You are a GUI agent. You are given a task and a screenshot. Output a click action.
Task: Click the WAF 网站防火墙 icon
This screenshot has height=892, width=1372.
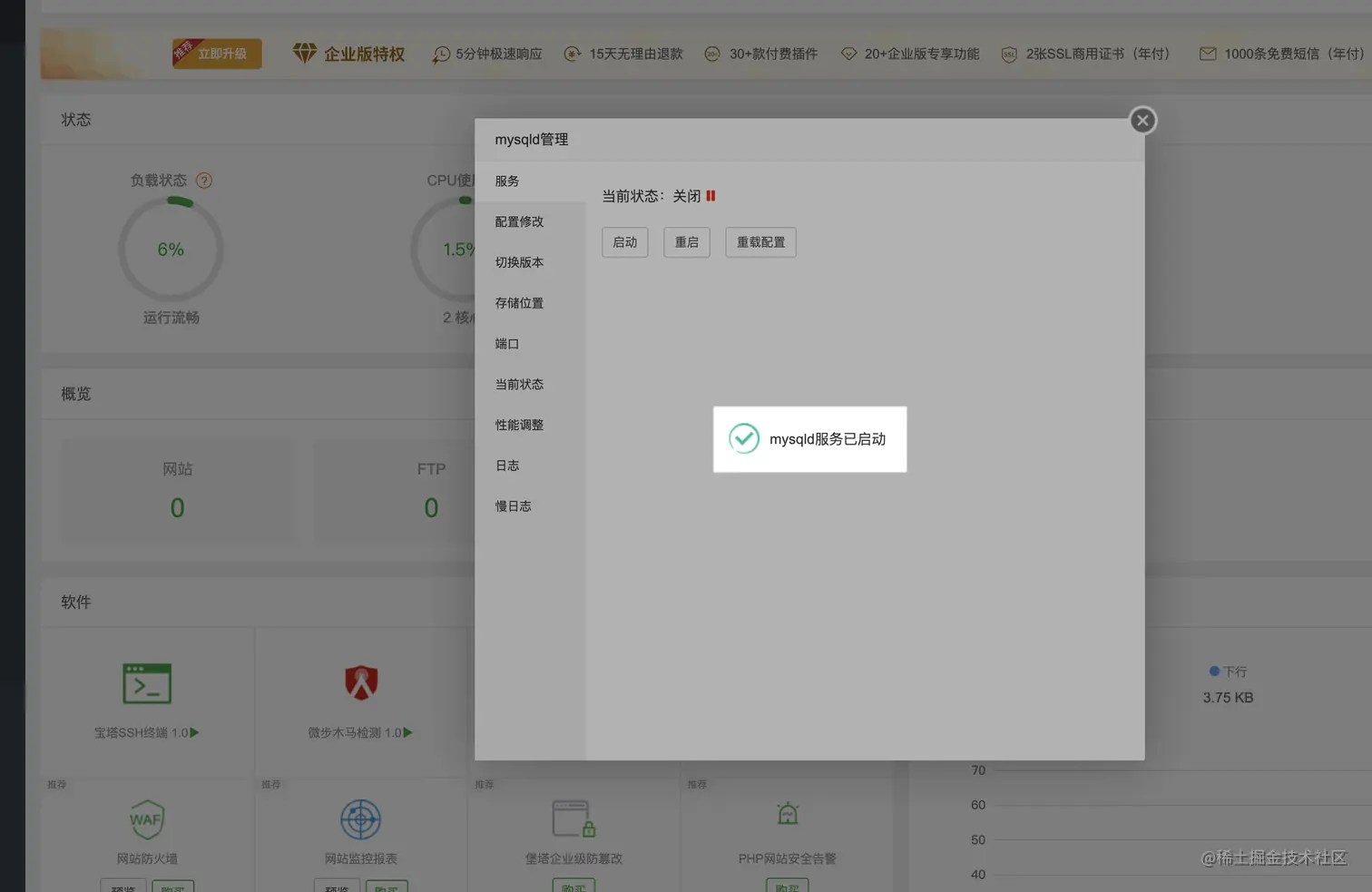pos(146,819)
